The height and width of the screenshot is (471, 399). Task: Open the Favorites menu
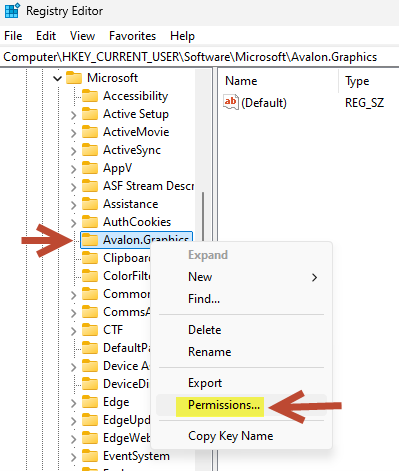click(x=132, y=36)
